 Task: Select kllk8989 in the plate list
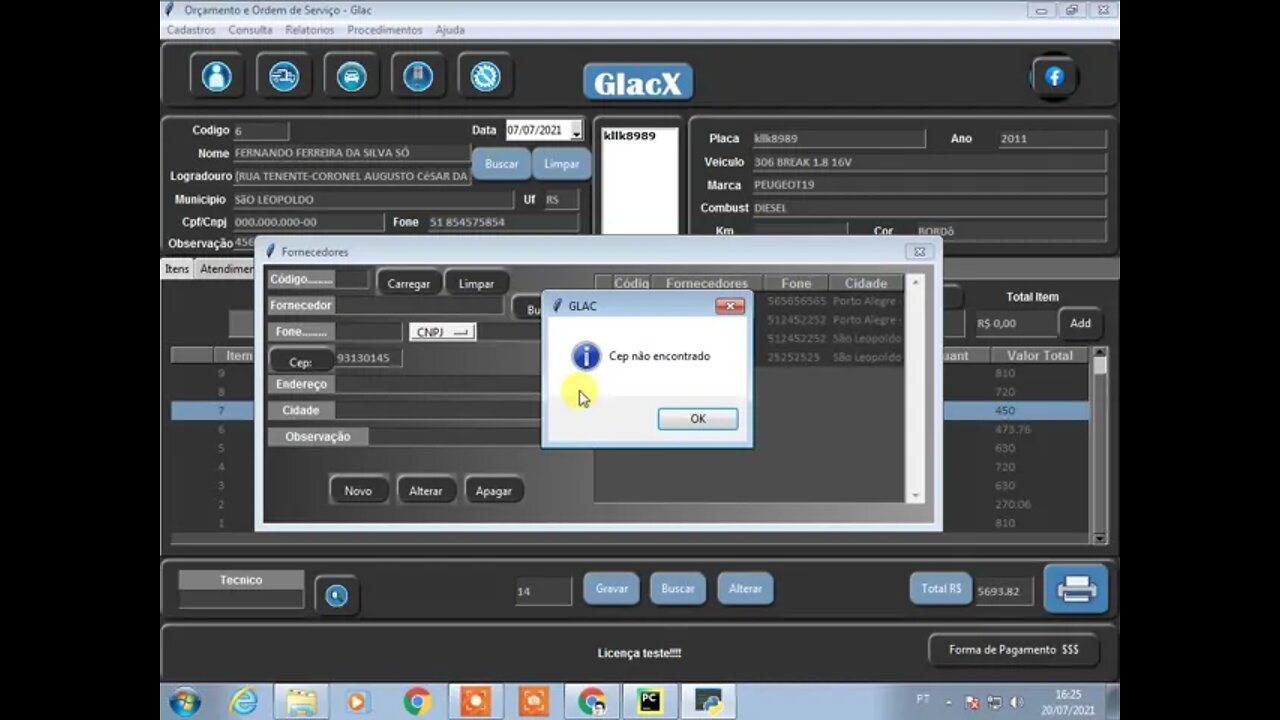click(x=630, y=136)
